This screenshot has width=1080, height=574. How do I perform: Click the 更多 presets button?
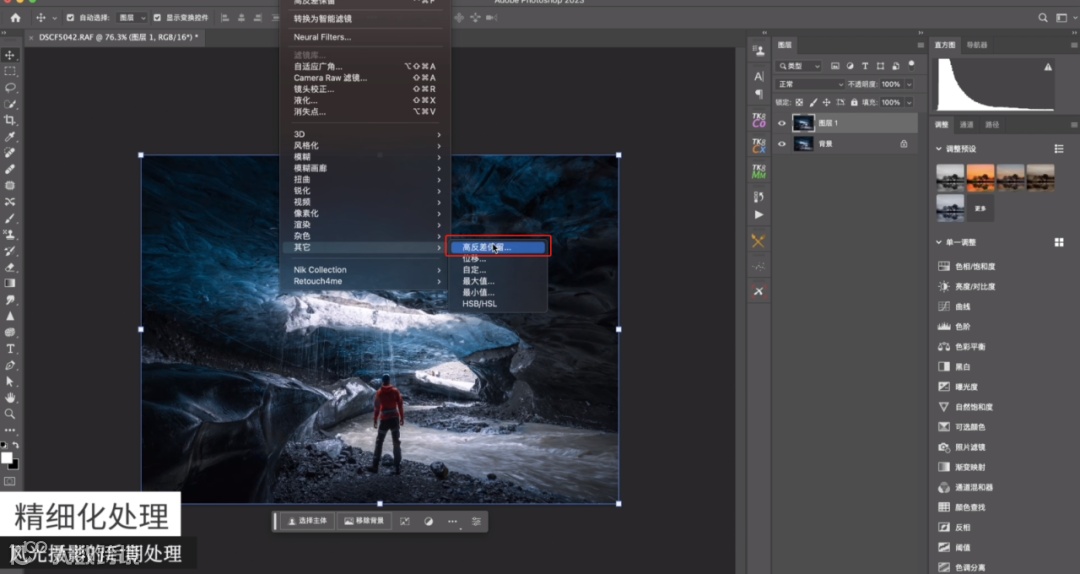980,208
